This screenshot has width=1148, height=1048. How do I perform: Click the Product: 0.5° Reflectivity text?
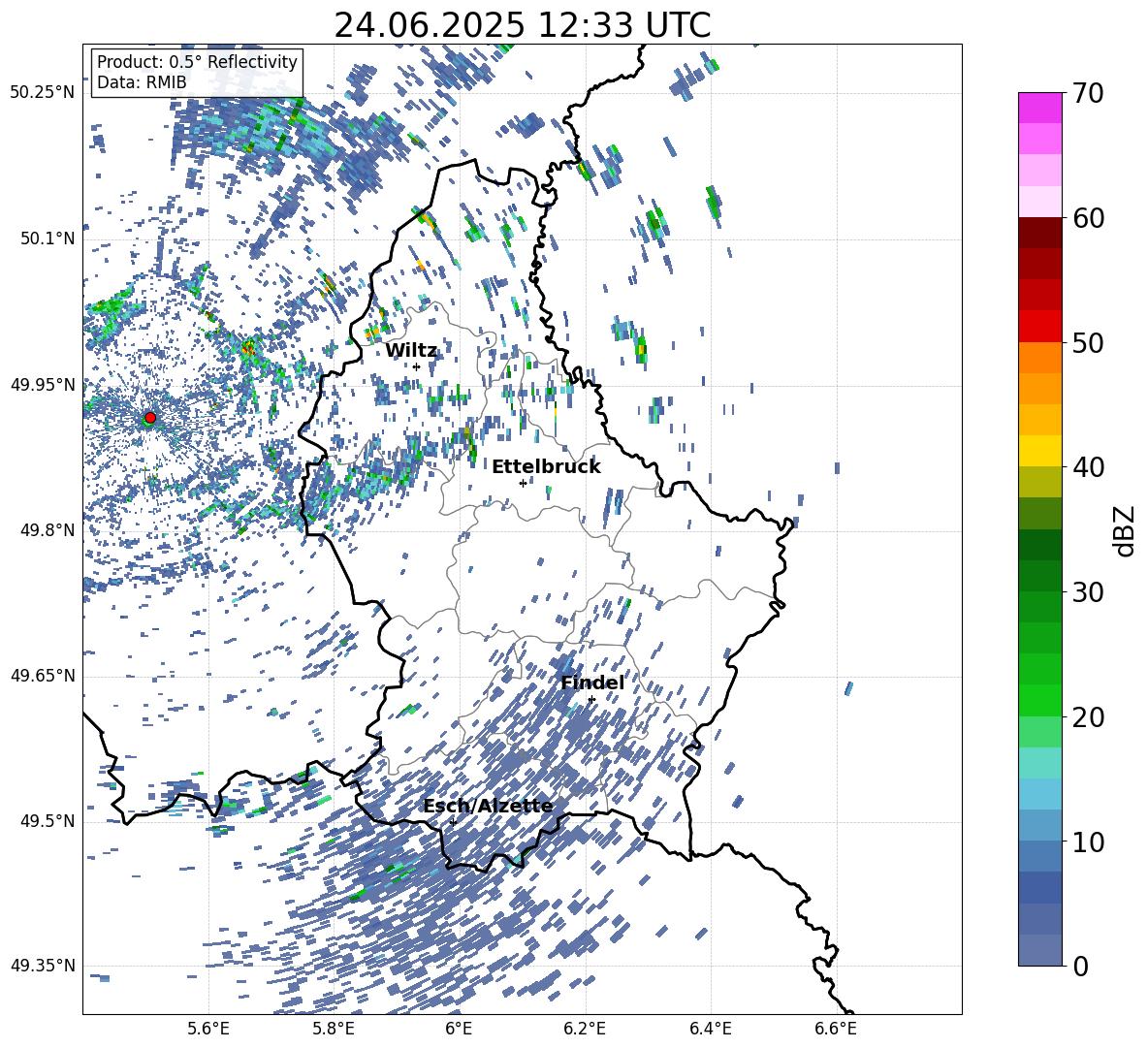pyautogui.click(x=197, y=62)
